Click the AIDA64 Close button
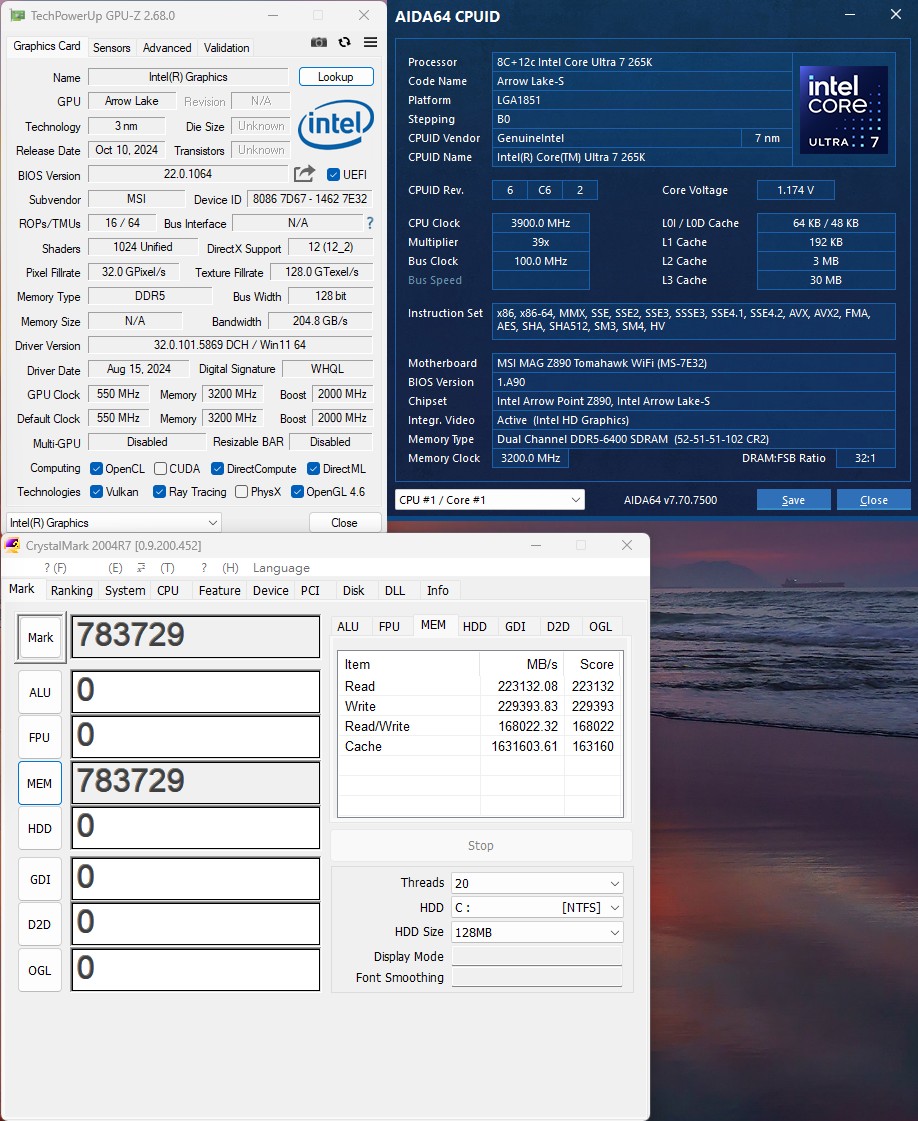Viewport: 918px width, 1121px height. click(x=874, y=500)
